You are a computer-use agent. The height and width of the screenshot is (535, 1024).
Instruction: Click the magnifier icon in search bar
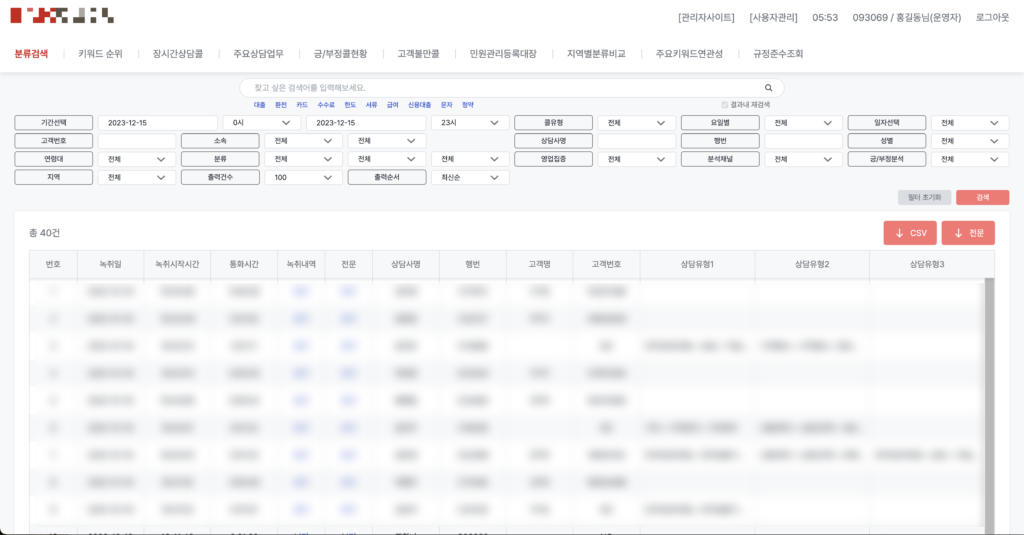[768, 88]
